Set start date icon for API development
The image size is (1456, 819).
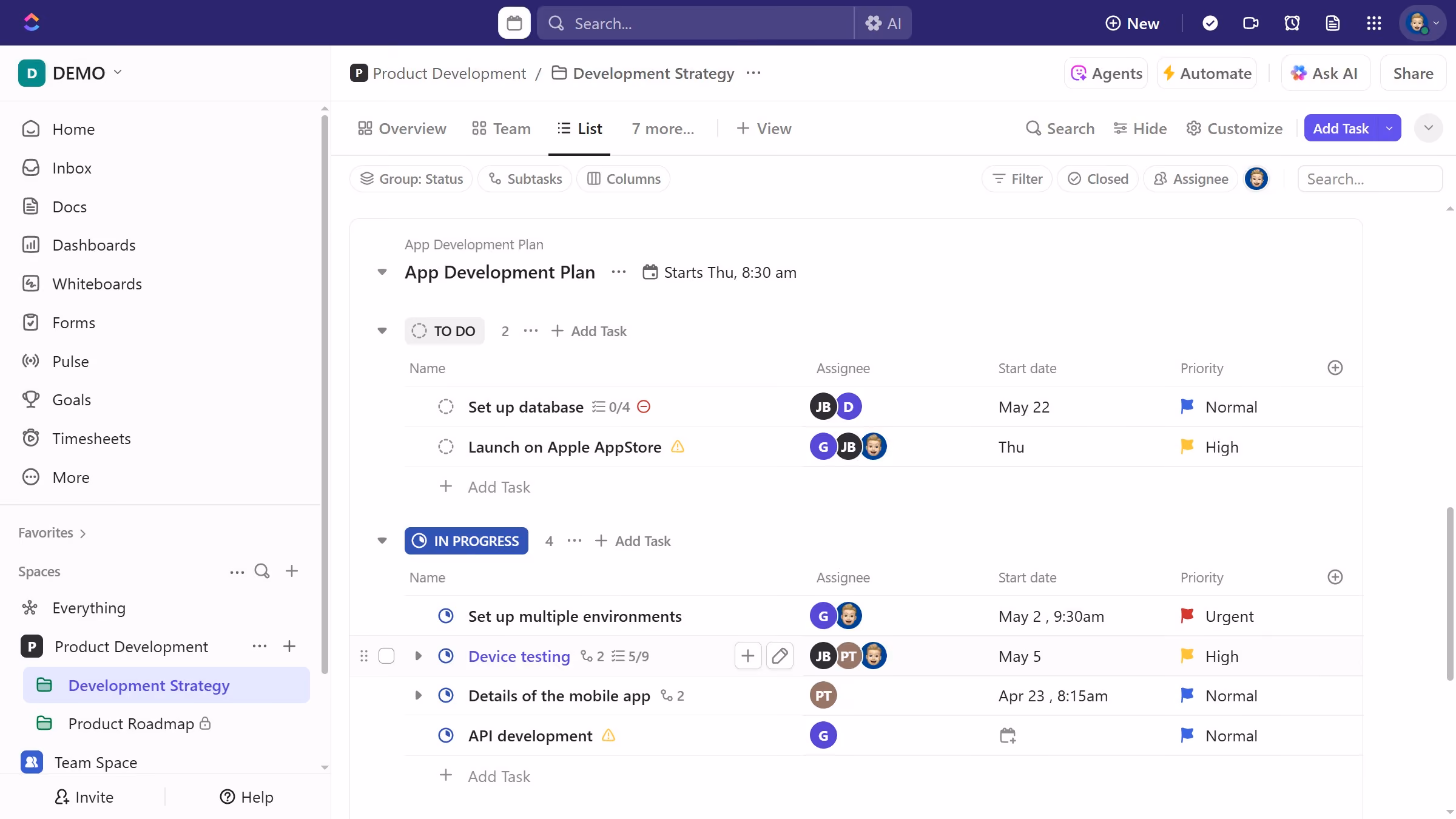1007,735
